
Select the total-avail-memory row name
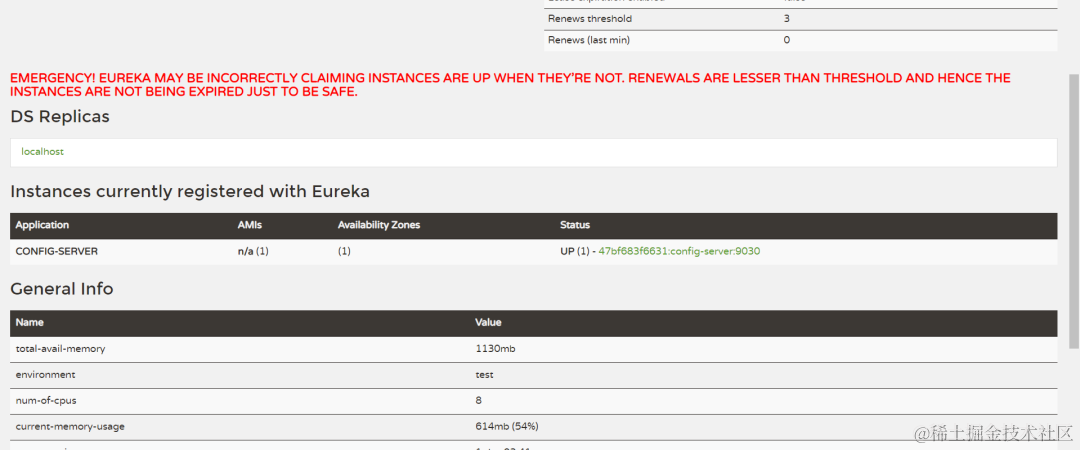coord(61,349)
